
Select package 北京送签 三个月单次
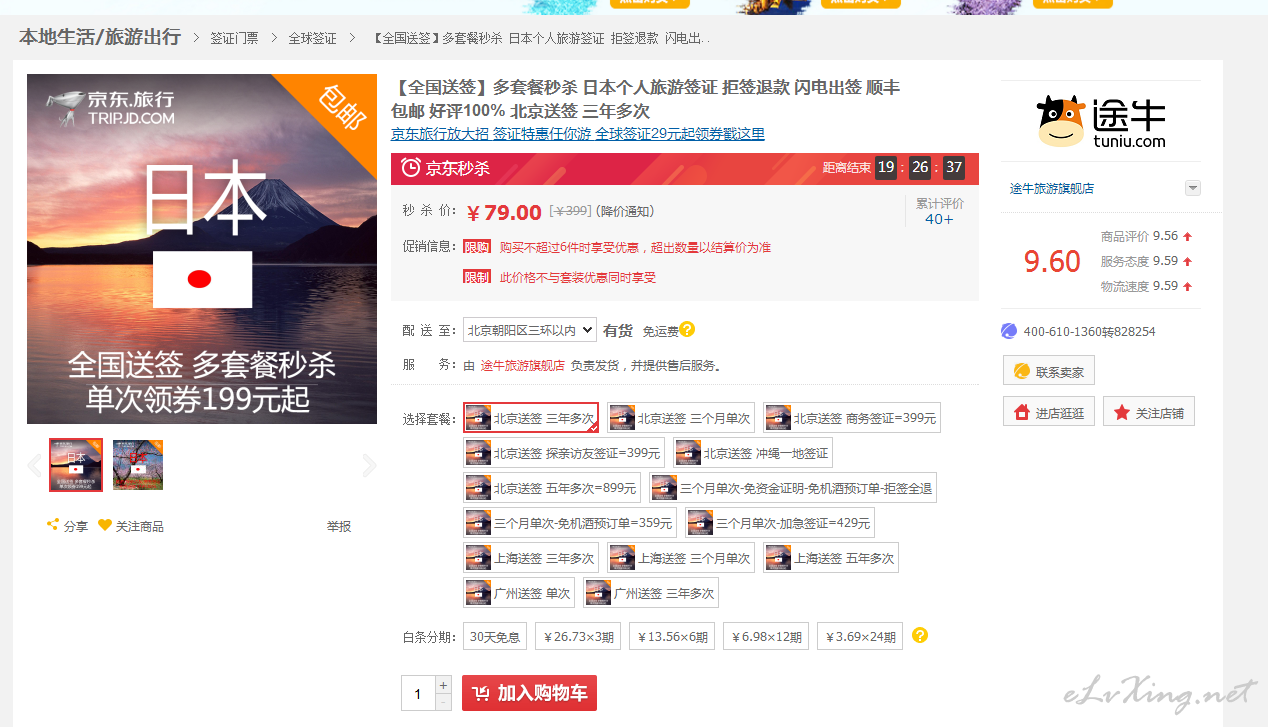[681, 418]
